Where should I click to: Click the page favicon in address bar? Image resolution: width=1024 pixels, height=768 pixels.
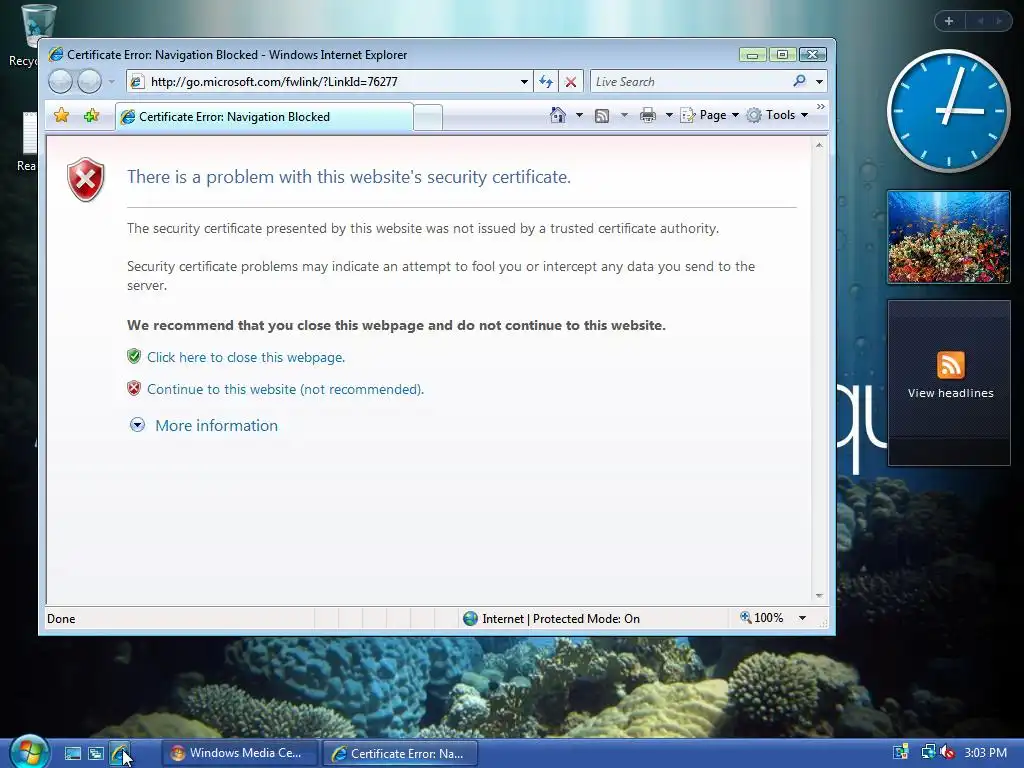point(136,82)
